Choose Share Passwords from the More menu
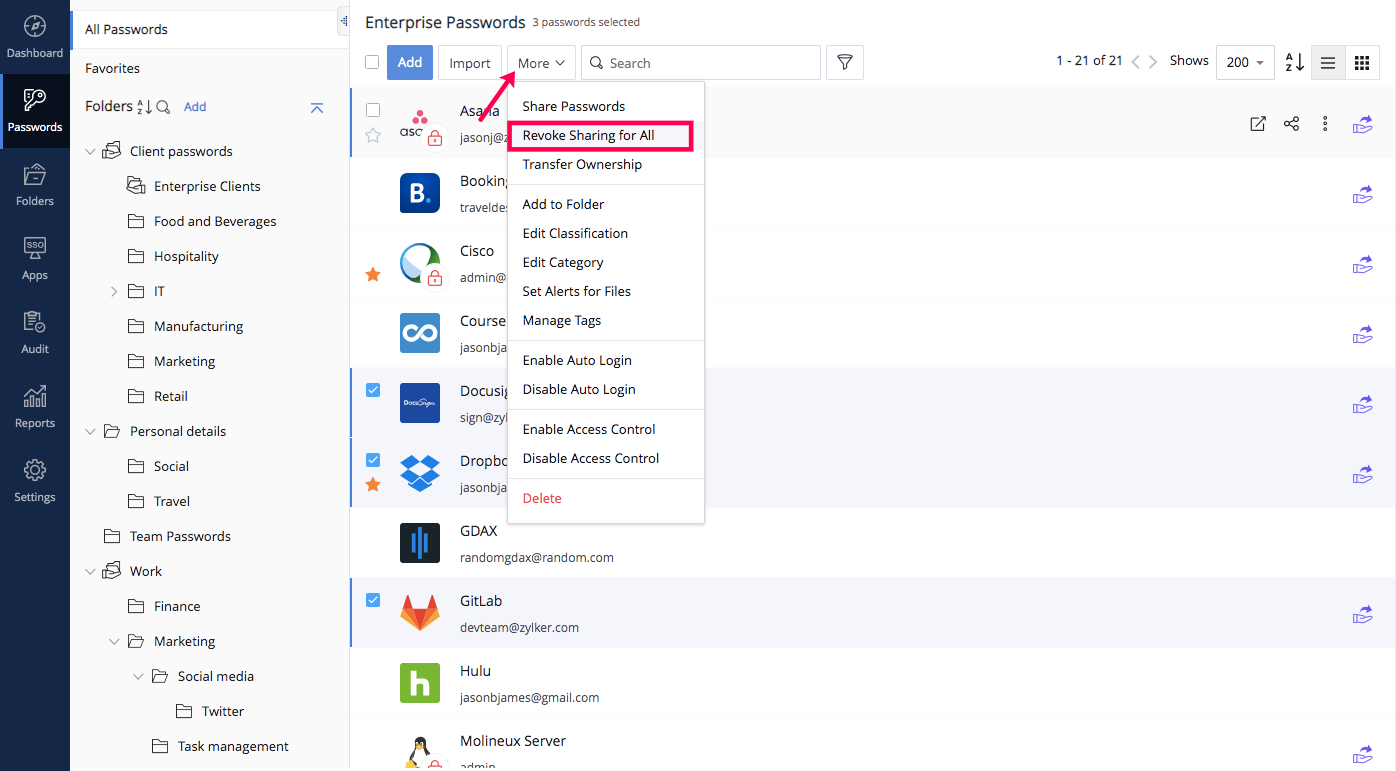This screenshot has width=1396, height=771. click(606, 106)
